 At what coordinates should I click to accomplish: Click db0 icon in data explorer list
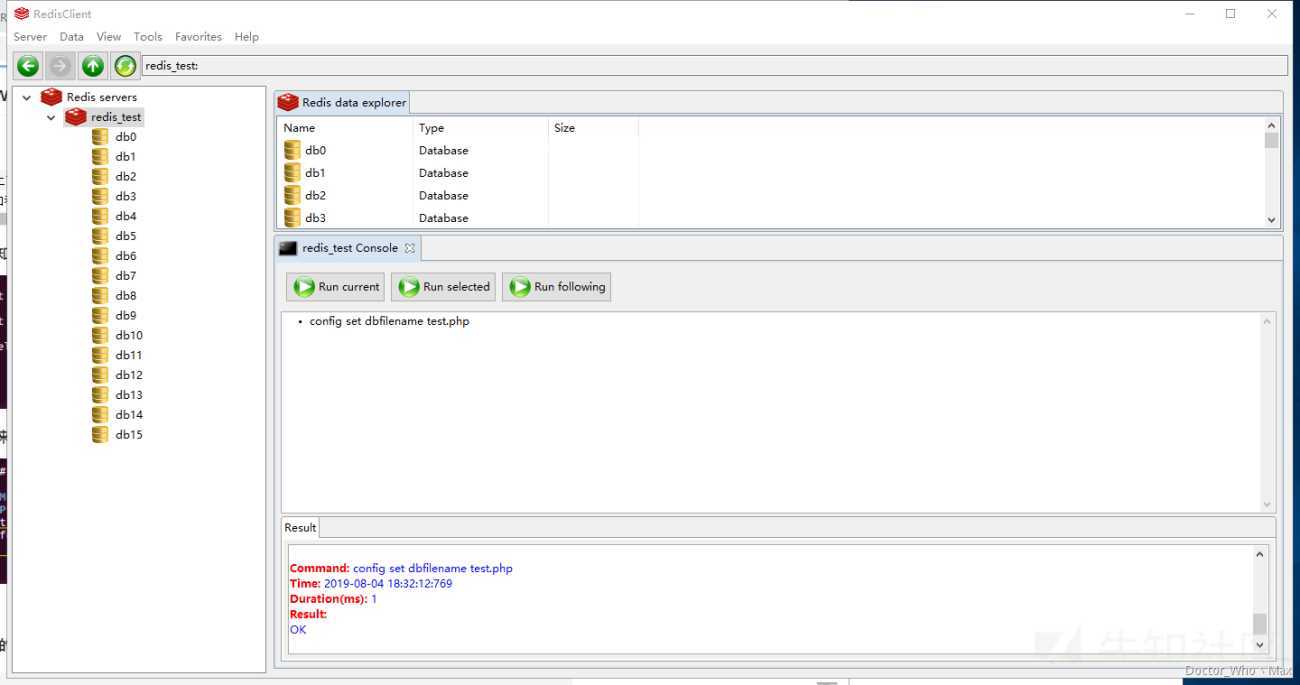292,150
